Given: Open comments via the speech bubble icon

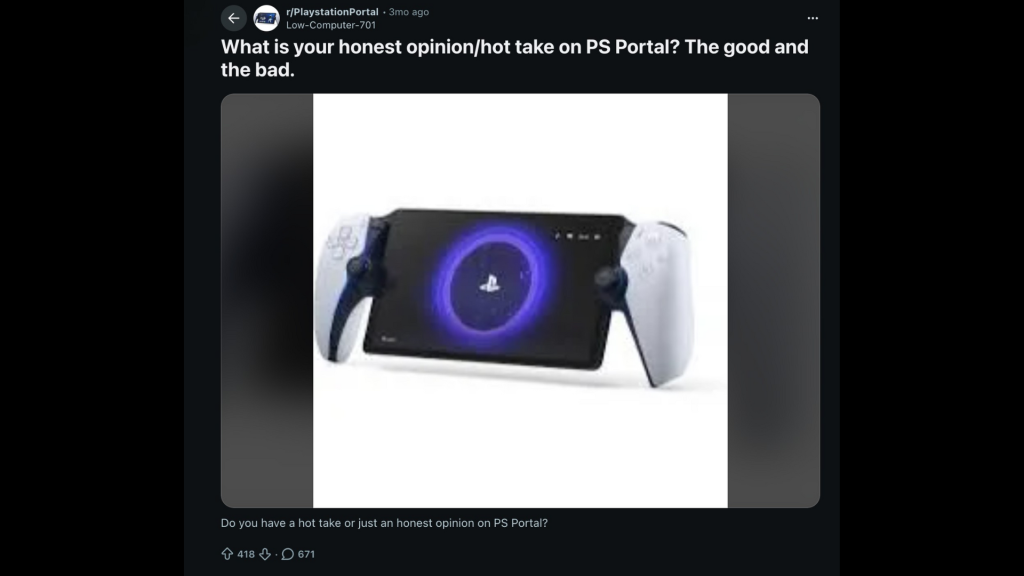Looking at the screenshot, I should pos(287,554).
